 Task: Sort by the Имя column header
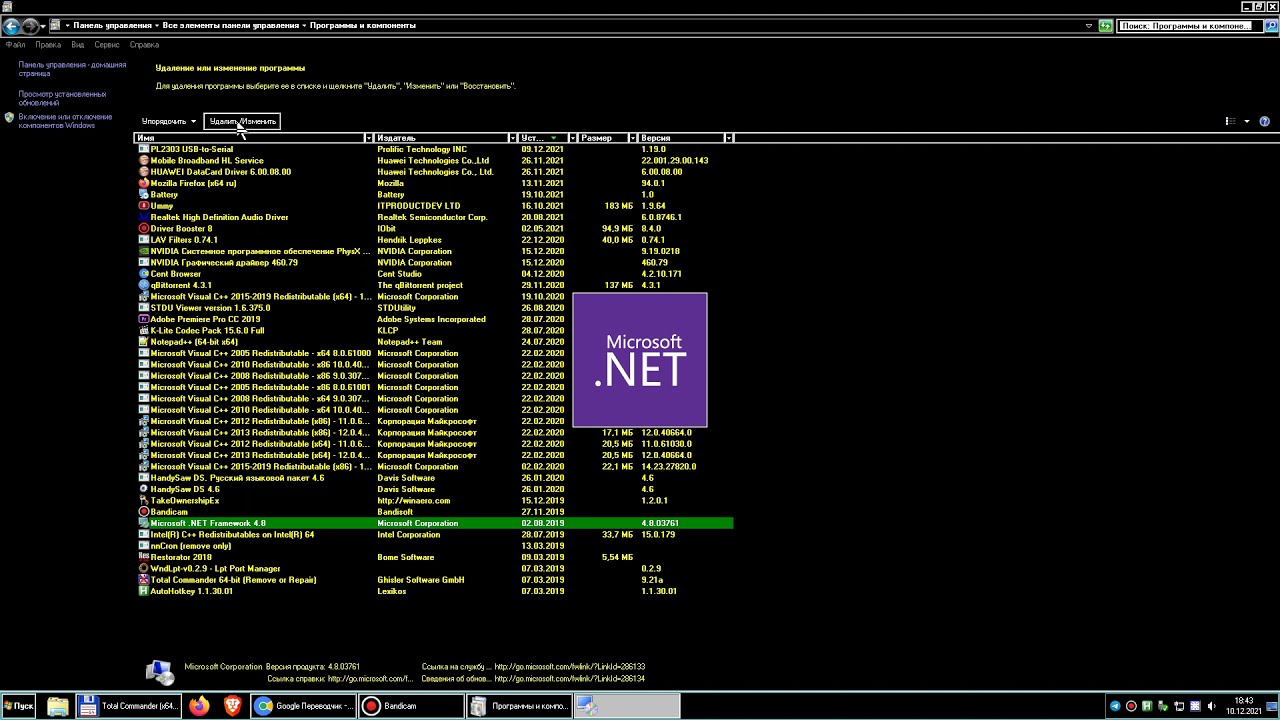(249, 138)
